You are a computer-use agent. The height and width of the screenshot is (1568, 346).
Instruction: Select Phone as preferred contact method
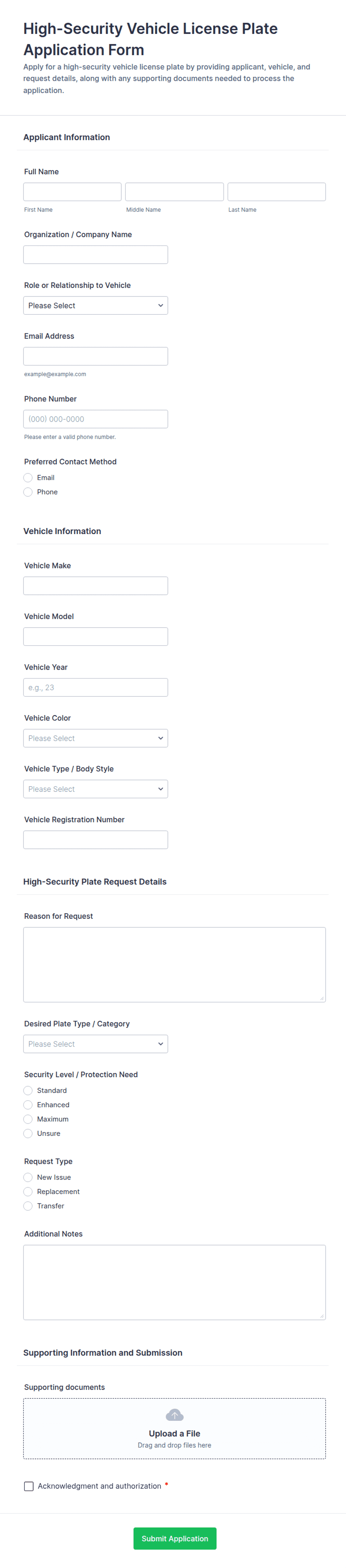[x=28, y=492]
